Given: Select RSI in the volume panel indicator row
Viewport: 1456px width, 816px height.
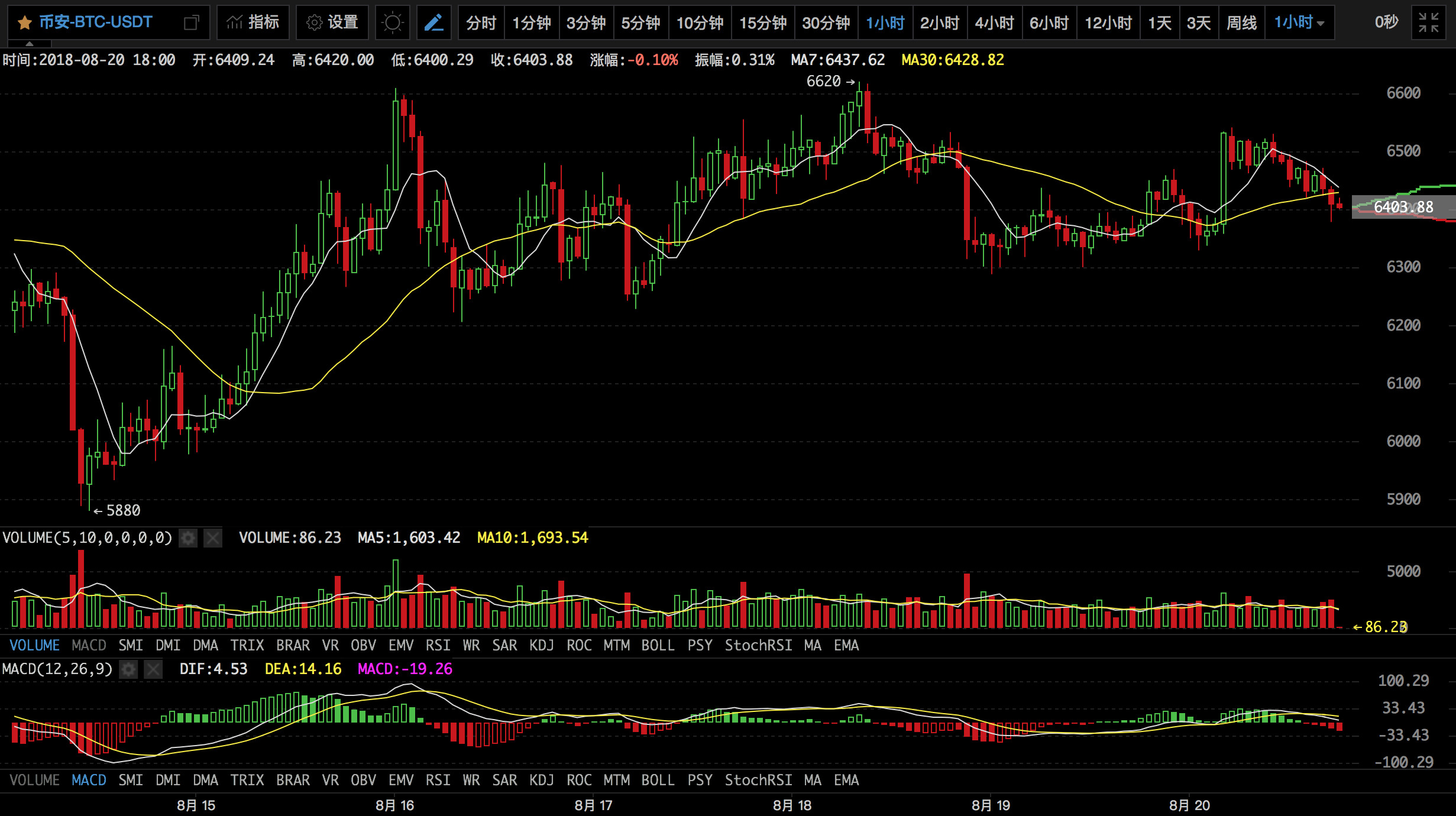Looking at the screenshot, I should pos(438,645).
